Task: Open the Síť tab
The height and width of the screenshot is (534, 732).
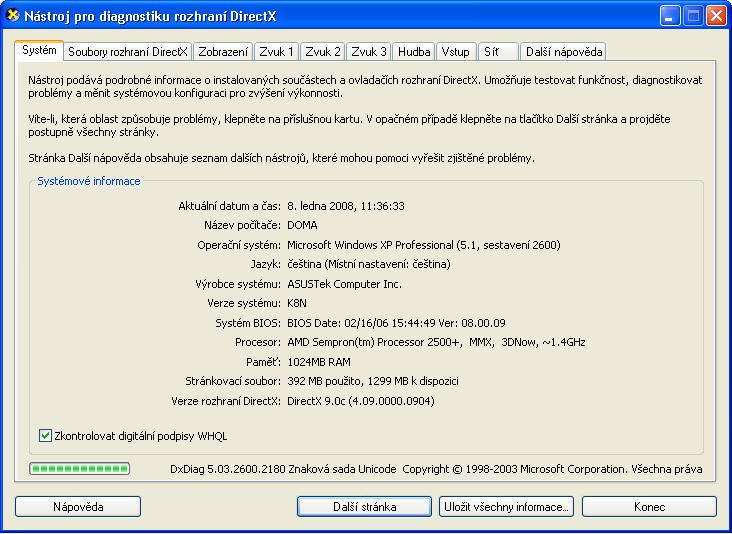Action: pyautogui.click(x=498, y=51)
